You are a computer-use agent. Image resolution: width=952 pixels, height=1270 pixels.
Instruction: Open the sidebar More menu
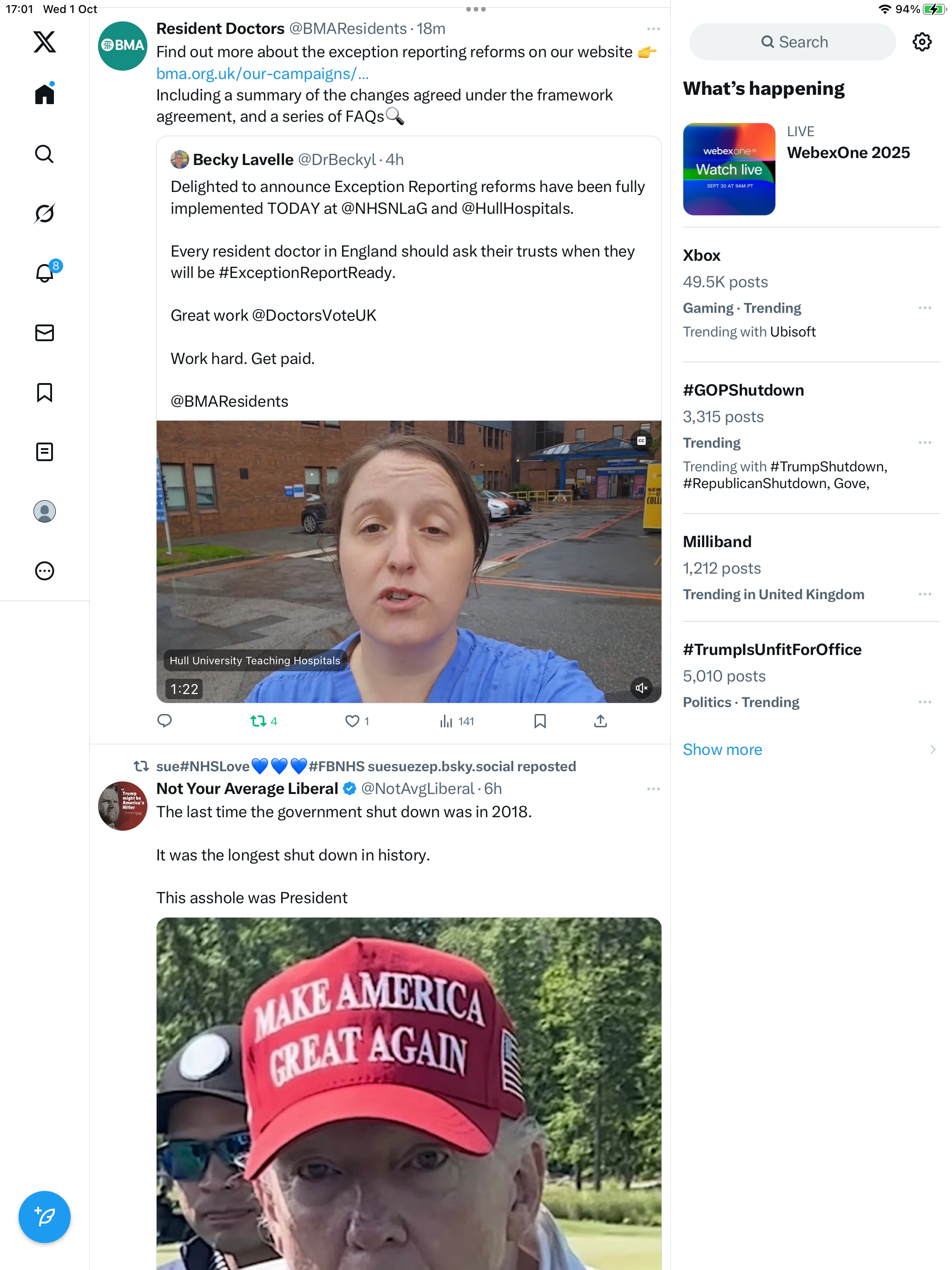point(44,571)
